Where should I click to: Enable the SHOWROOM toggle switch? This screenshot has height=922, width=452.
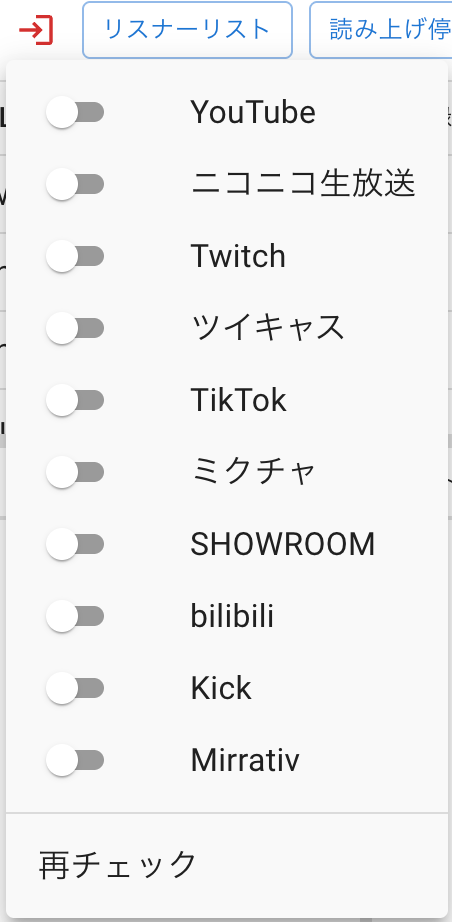pos(75,544)
